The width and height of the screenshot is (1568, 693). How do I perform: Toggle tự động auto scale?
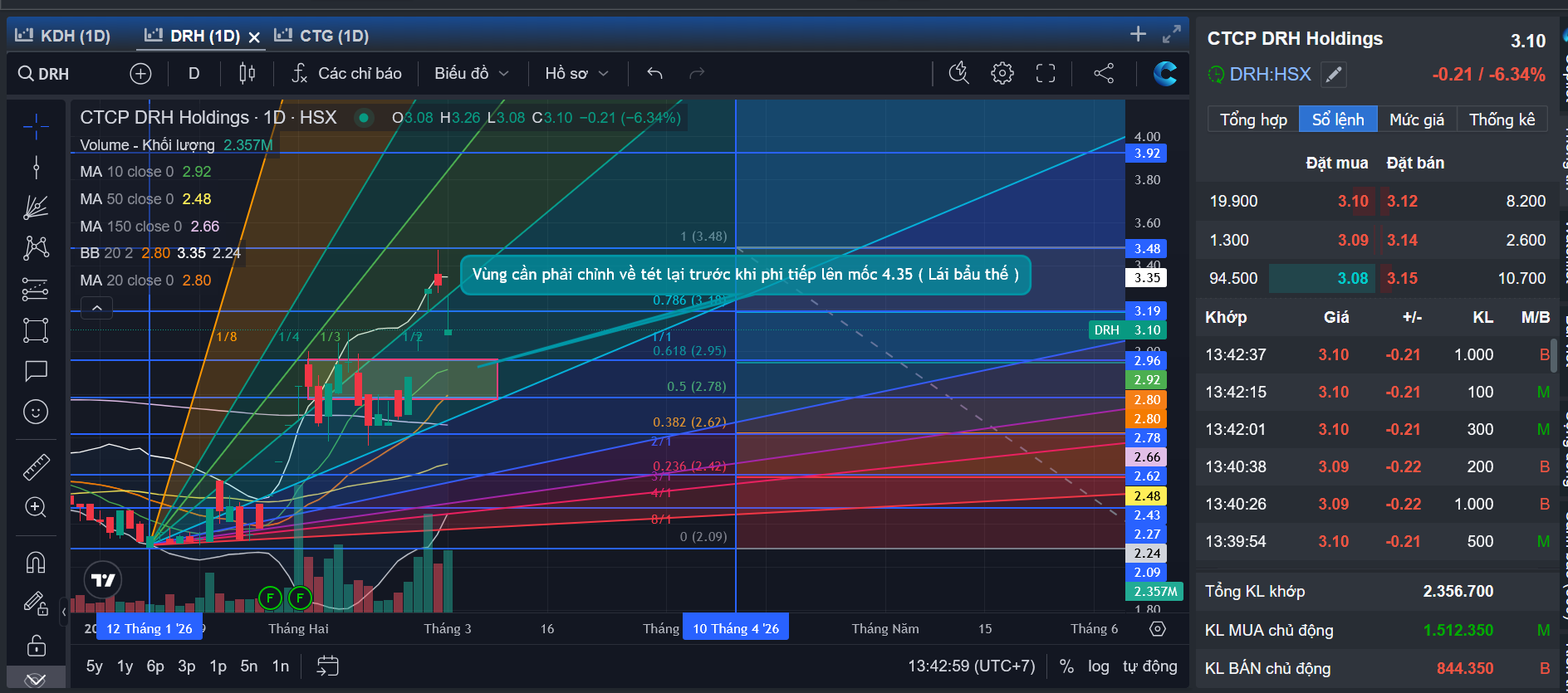(1150, 666)
